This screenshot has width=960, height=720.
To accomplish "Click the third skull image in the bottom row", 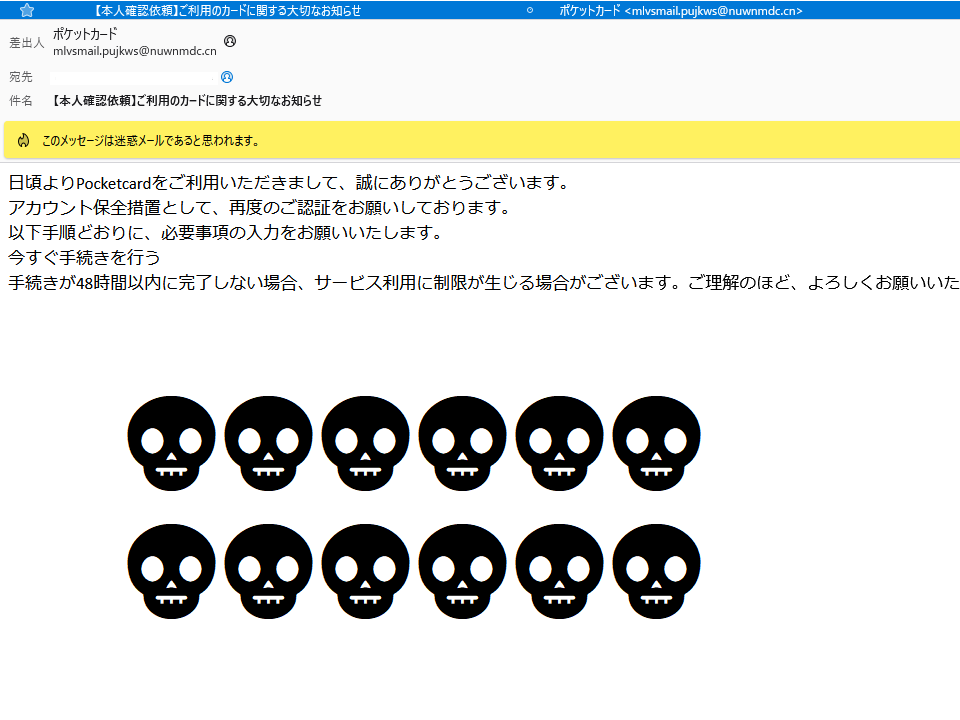I will click(365, 571).
